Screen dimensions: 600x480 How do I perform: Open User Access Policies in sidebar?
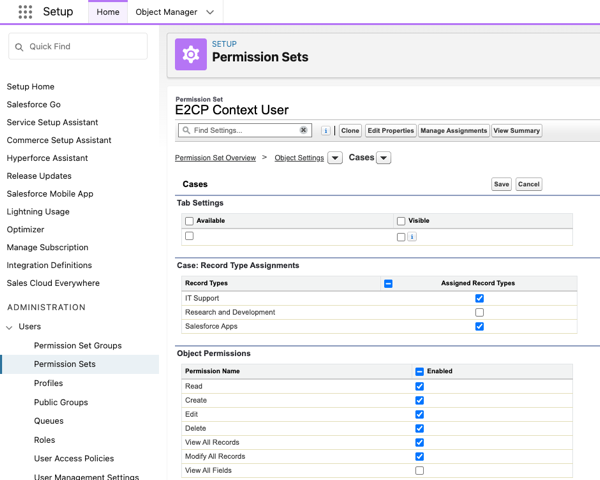74,459
